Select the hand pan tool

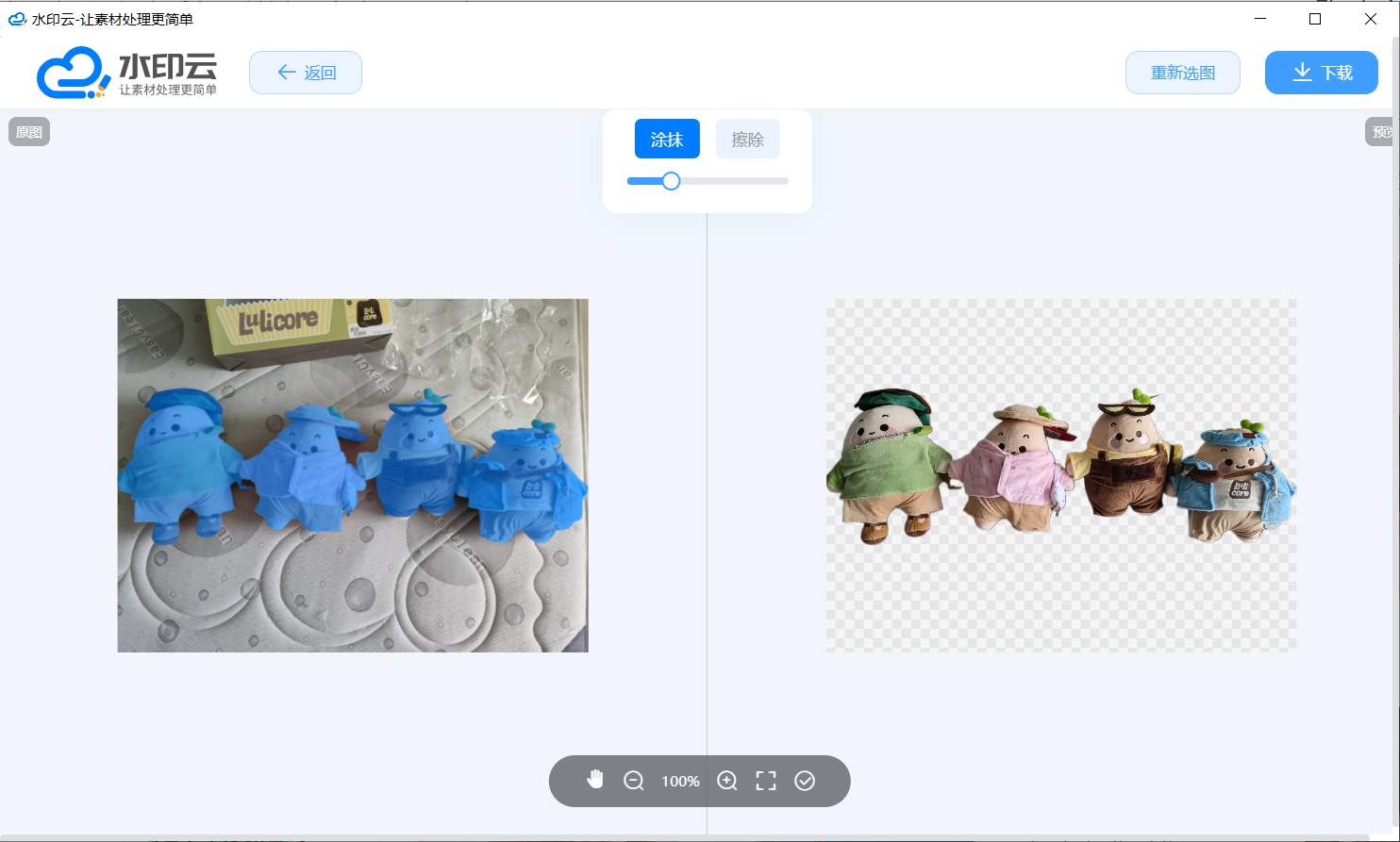pyautogui.click(x=595, y=780)
